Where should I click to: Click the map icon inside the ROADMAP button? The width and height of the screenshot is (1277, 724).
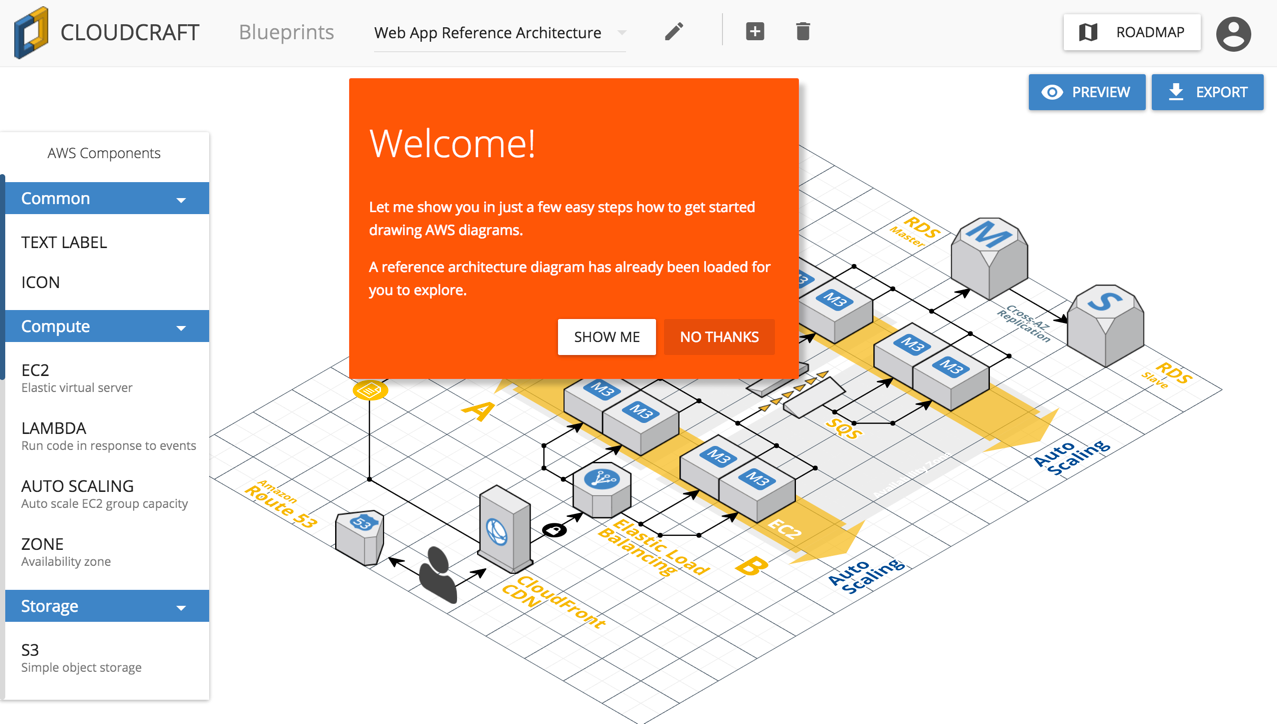click(1090, 31)
